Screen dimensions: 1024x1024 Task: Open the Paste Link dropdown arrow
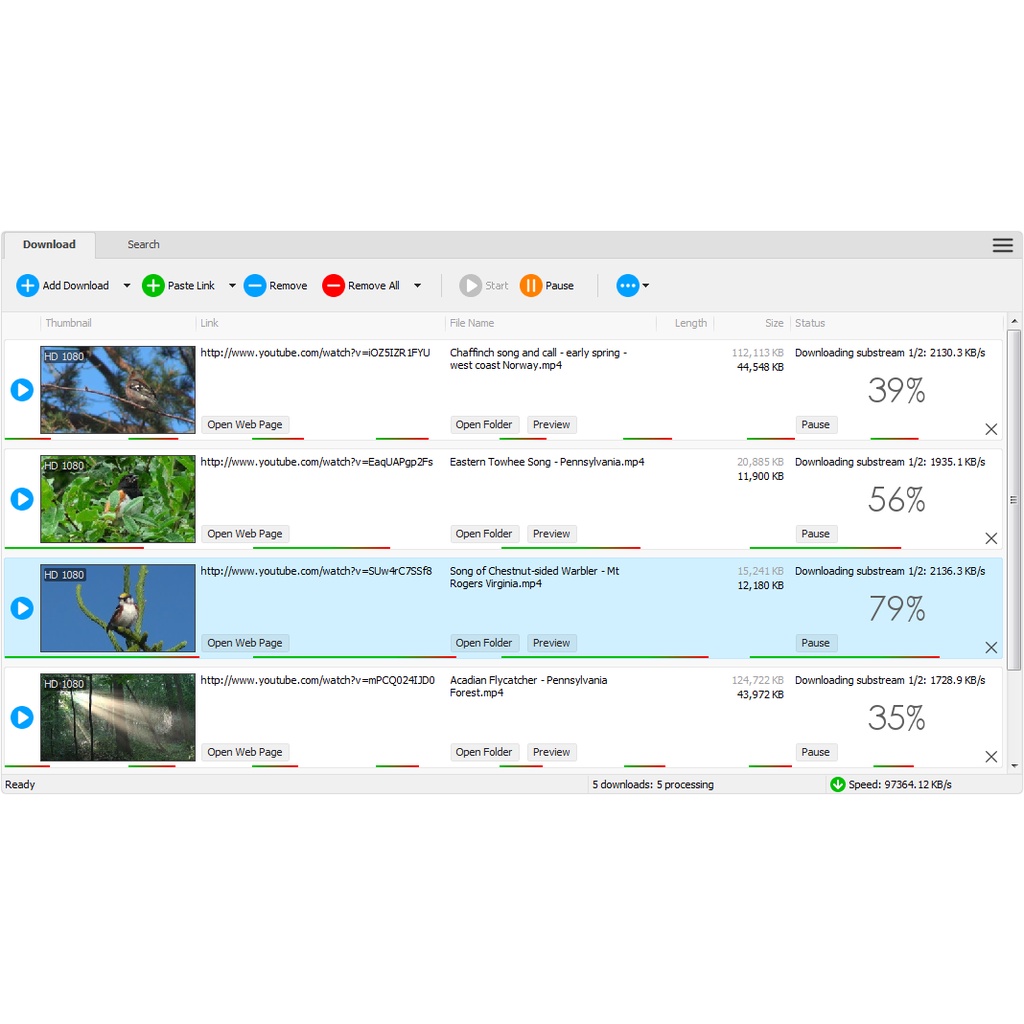(232, 285)
